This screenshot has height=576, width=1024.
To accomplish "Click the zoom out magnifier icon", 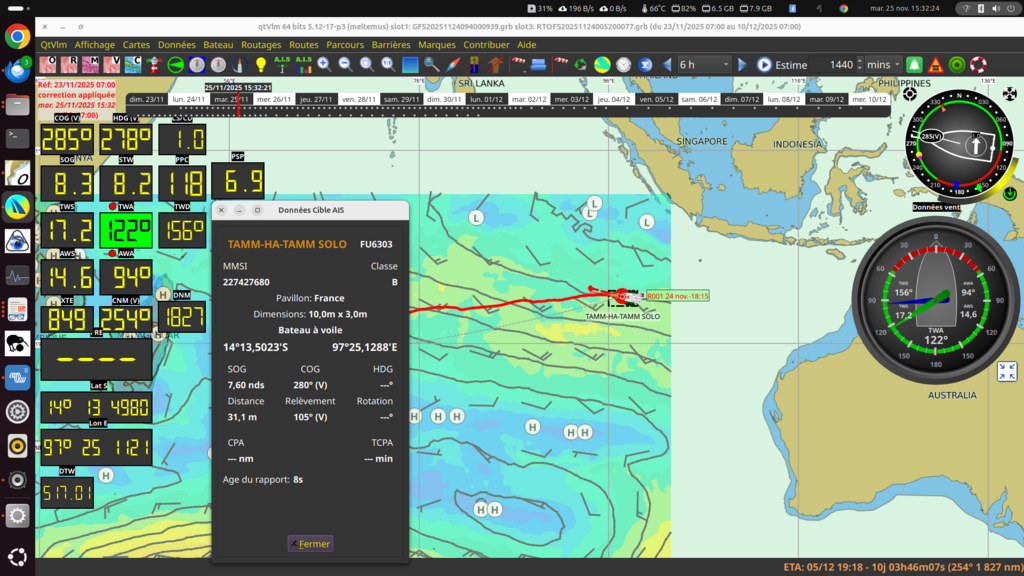I will tap(345, 64).
